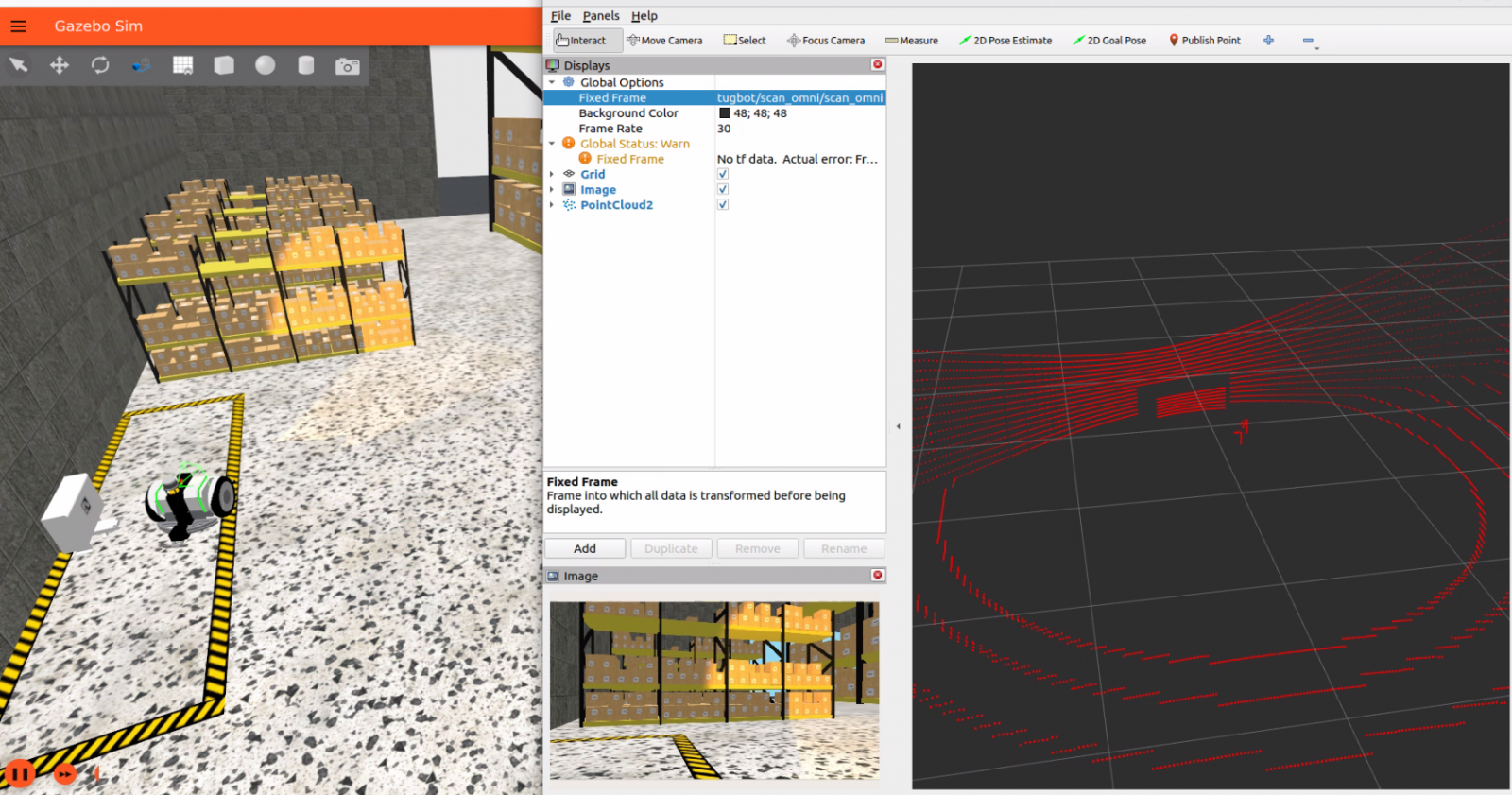Open the Gazebo hamburger menu
This screenshot has width=1512, height=795.
(18, 26)
